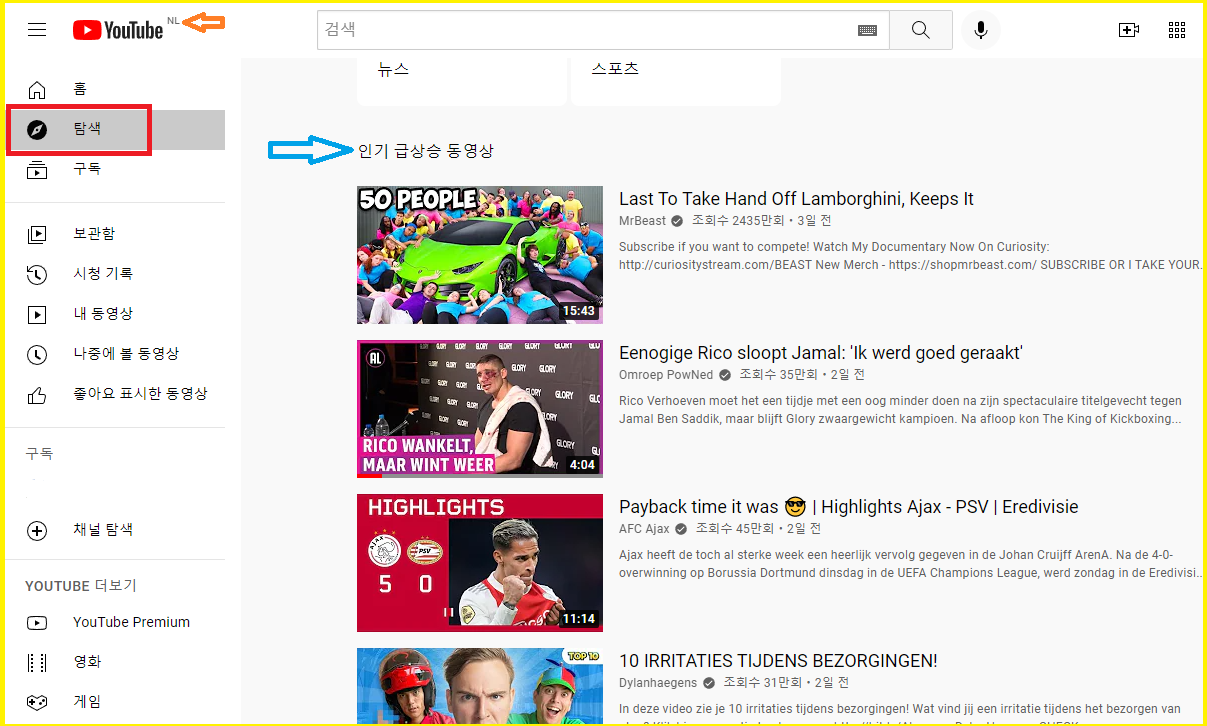Click AFC Ajax verified checkmark badge

[x=681, y=529]
